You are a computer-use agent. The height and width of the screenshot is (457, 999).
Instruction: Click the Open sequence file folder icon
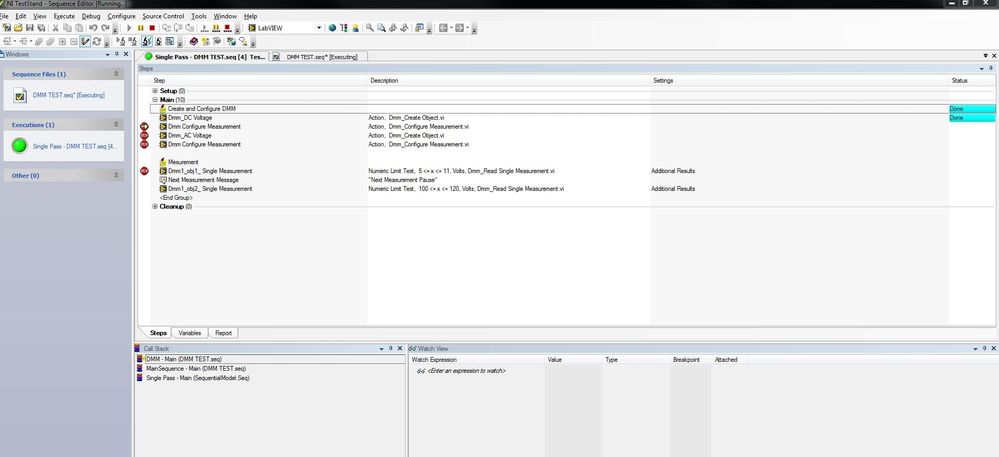pyautogui.click(x=18, y=28)
